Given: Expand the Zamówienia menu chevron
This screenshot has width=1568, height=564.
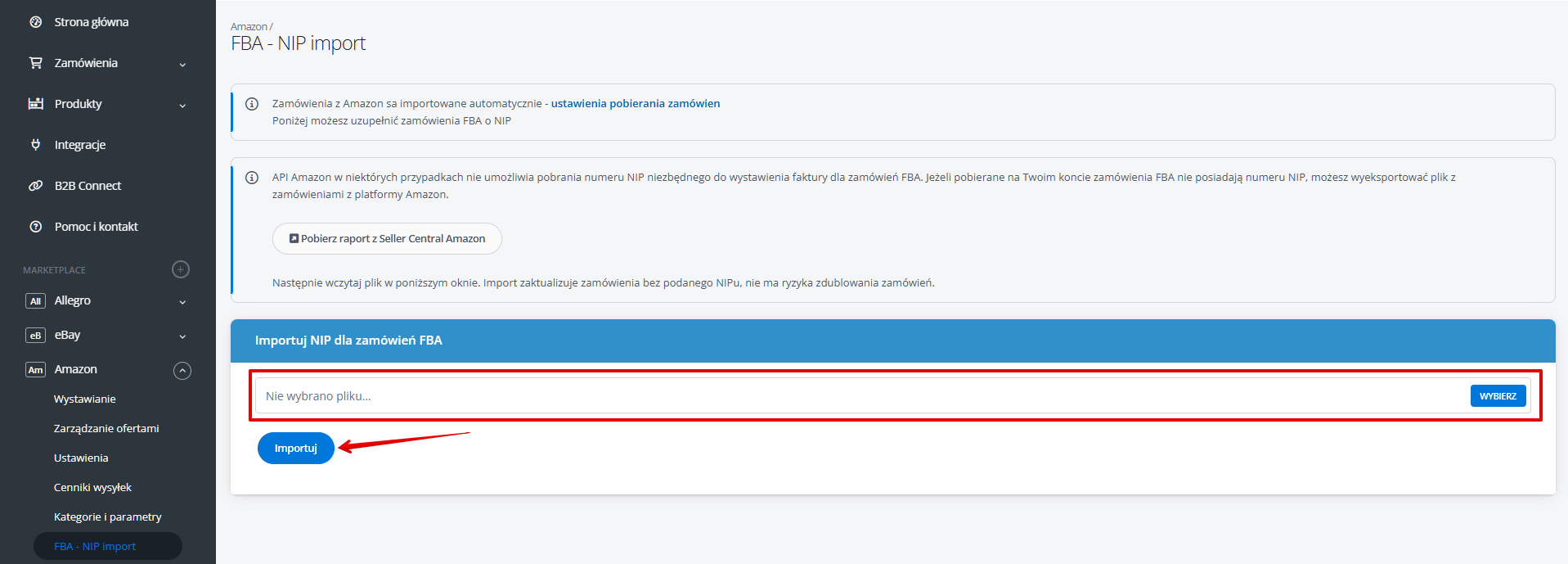Looking at the screenshot, I should coord(182,64).
